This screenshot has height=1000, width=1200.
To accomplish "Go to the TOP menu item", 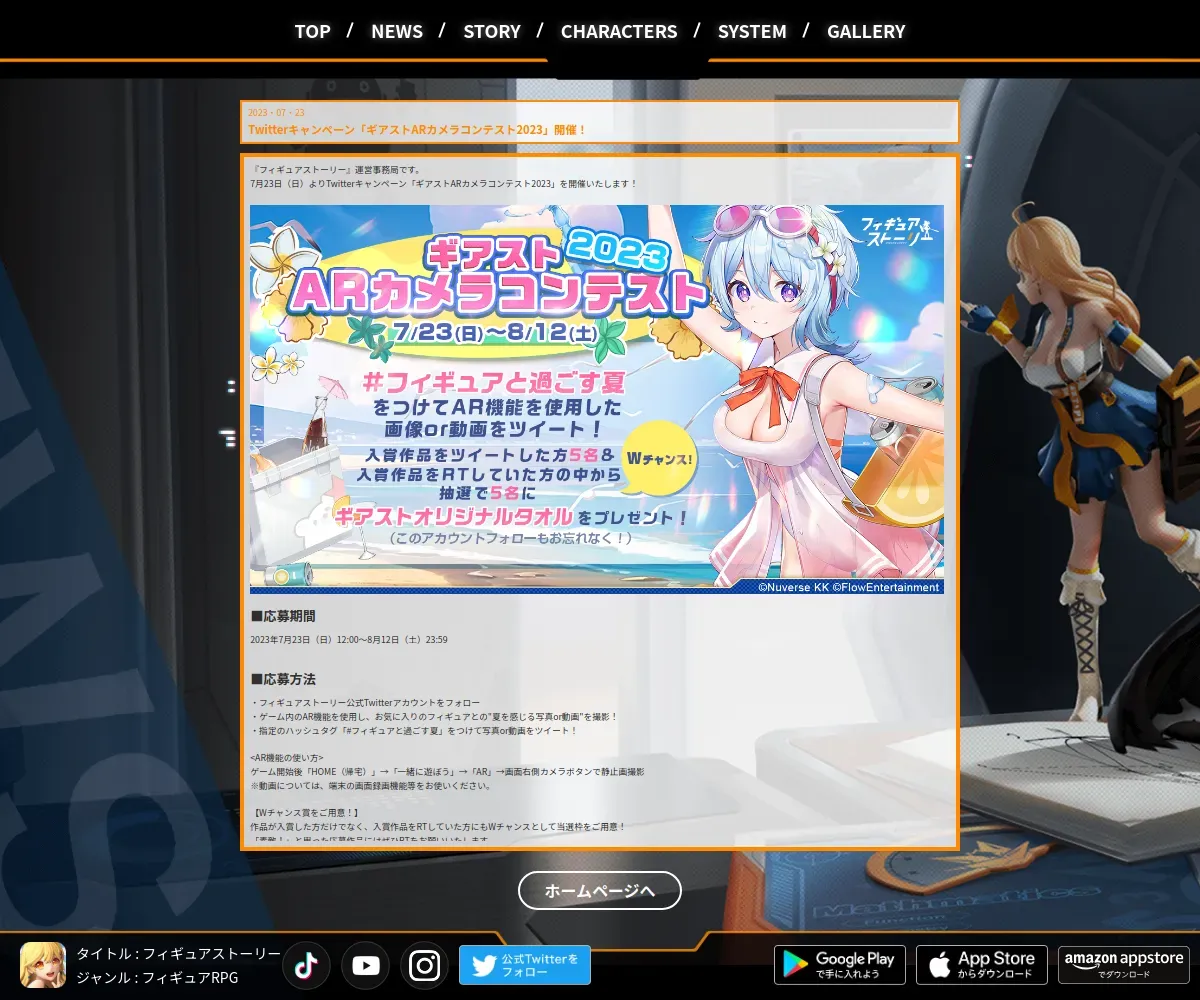I will (x=312, y=31).
